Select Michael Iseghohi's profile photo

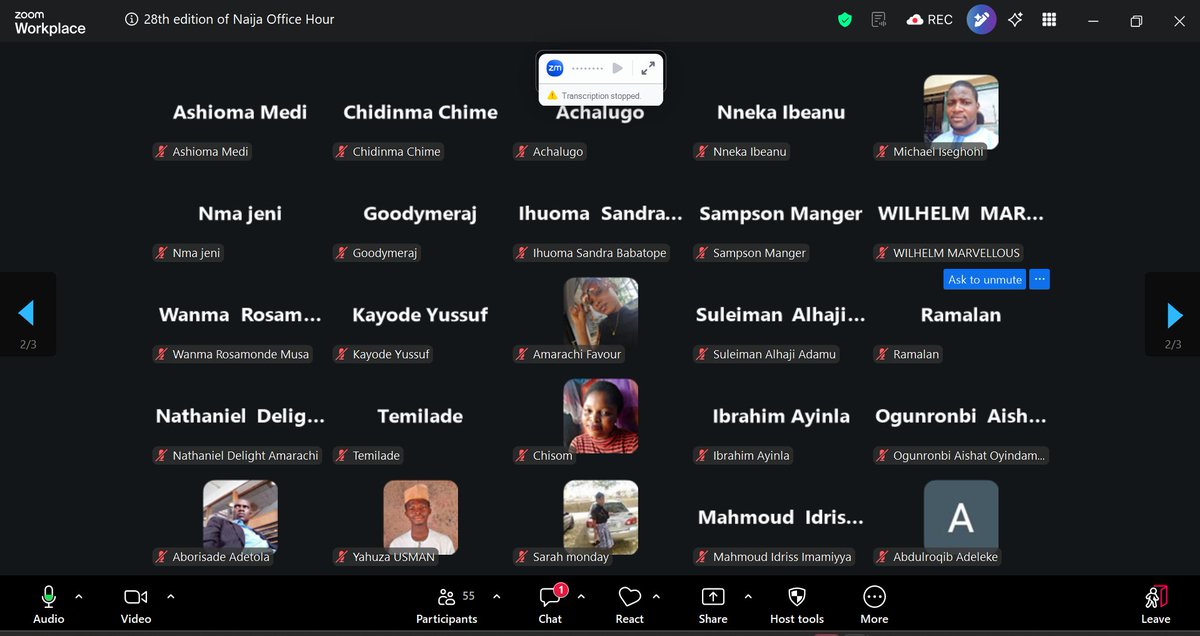point(961,112)
